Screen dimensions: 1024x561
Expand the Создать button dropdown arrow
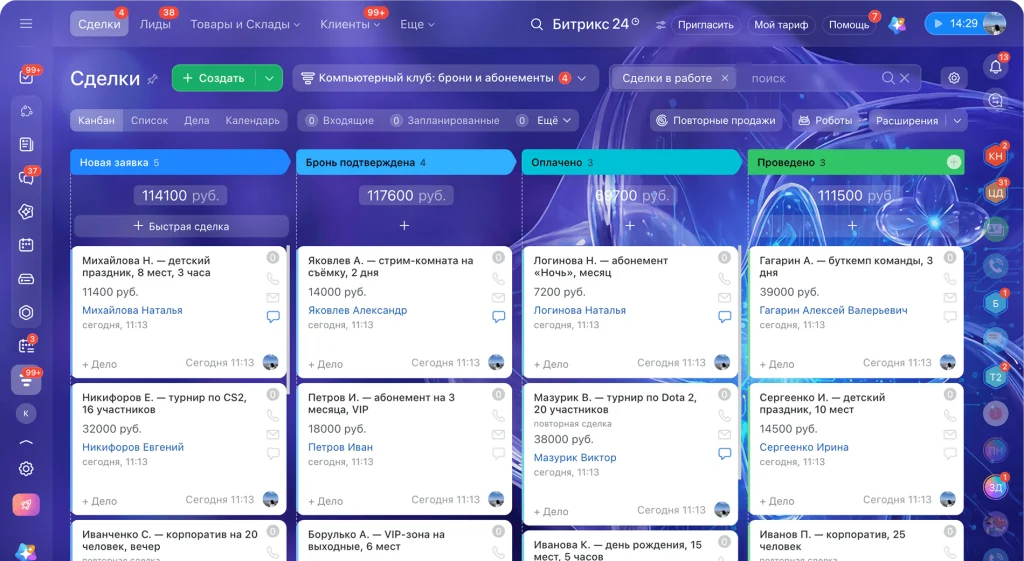click(269, 78)
